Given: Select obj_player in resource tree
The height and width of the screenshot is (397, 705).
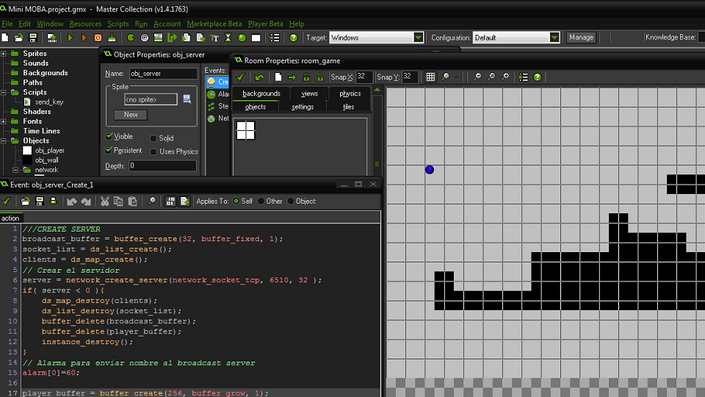Looking at the screenshot, I should click(49, 151).
